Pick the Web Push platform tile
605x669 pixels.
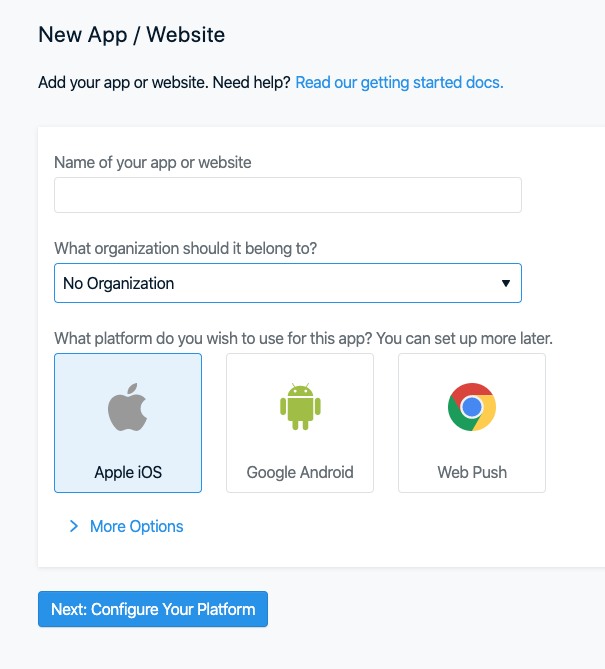472,423
